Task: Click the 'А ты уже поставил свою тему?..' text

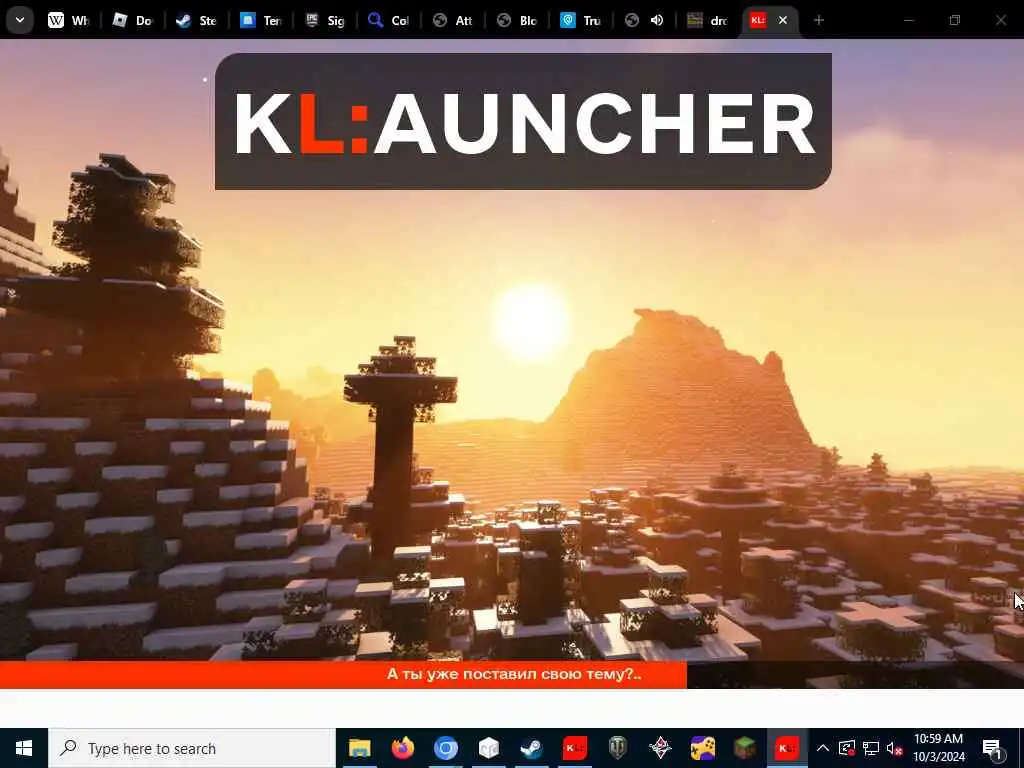Action: coord(514,674)
